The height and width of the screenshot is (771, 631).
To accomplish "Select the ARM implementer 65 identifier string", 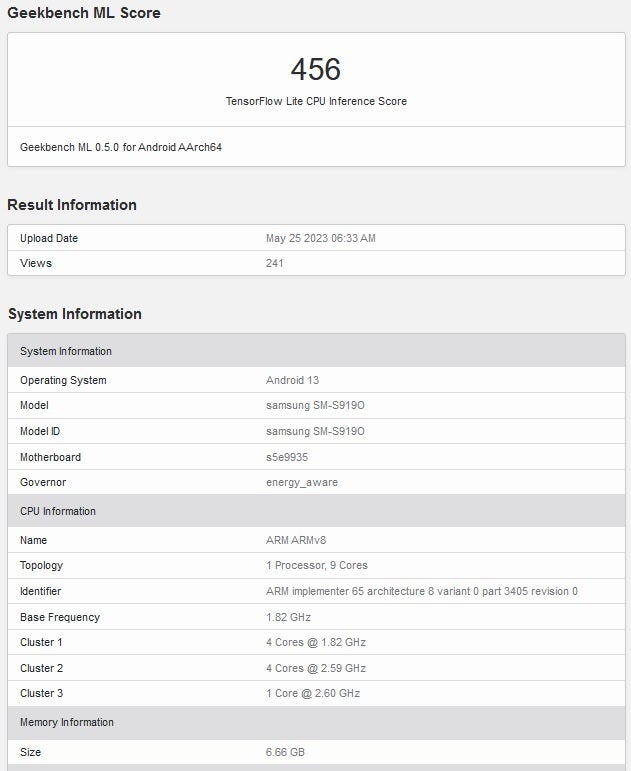I will point(422,591).
